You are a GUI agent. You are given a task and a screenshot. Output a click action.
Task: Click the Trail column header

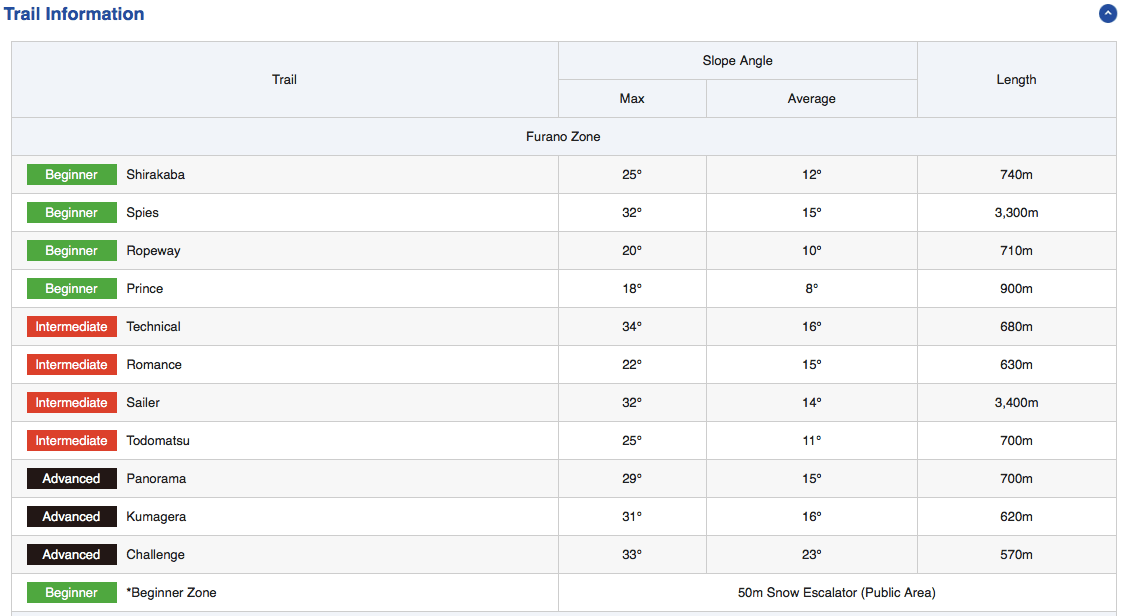(284, 80)
